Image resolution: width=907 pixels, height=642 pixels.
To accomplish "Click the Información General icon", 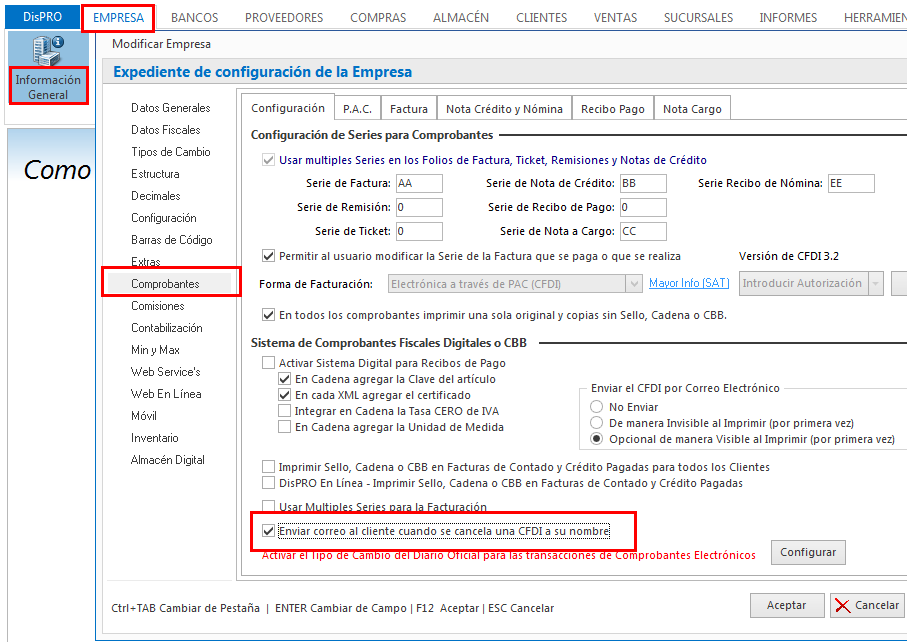I will pos(48,68).
